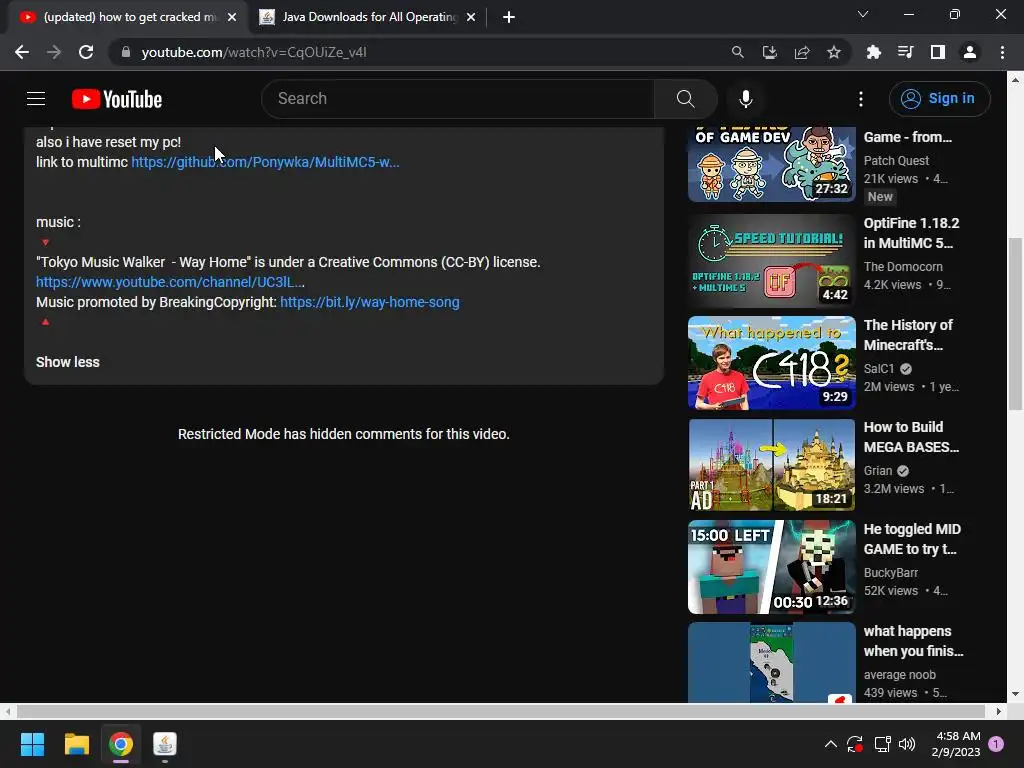Go forward in browser history
The height and width of the screenshot is (768, 1024).
[54, 52]
